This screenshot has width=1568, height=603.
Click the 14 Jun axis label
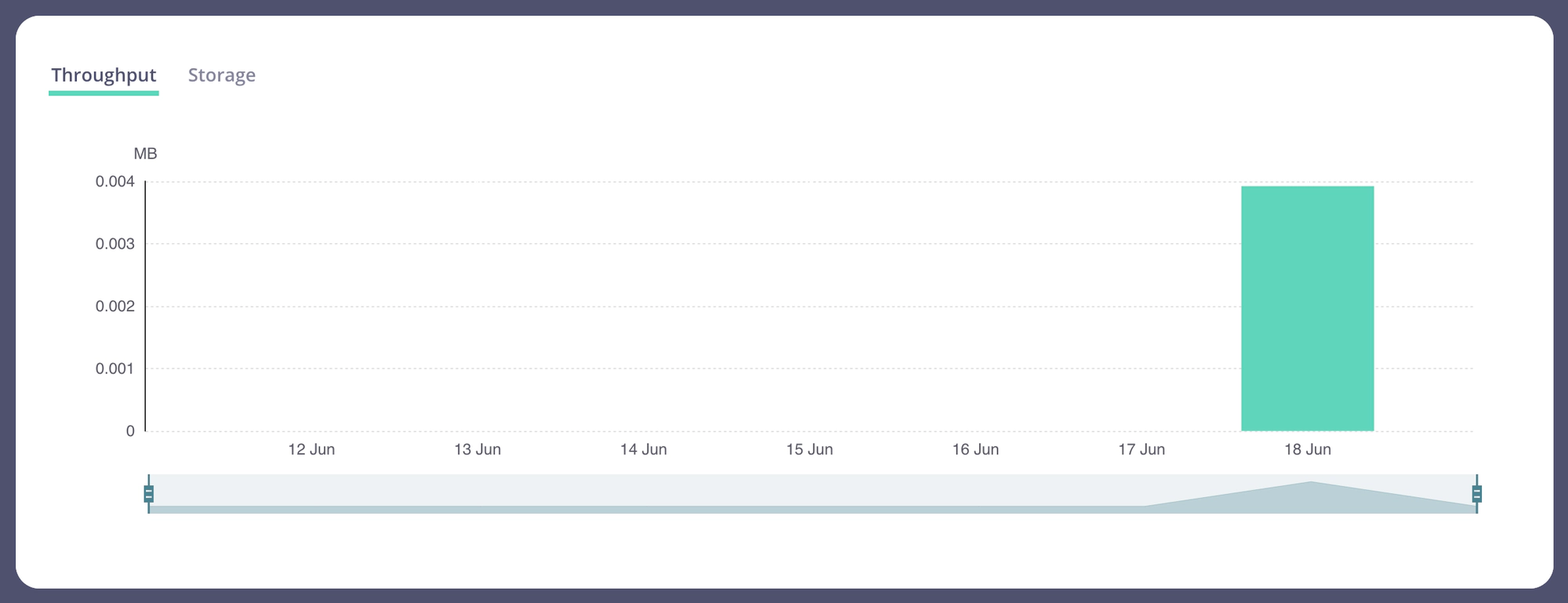coord(643,449)
